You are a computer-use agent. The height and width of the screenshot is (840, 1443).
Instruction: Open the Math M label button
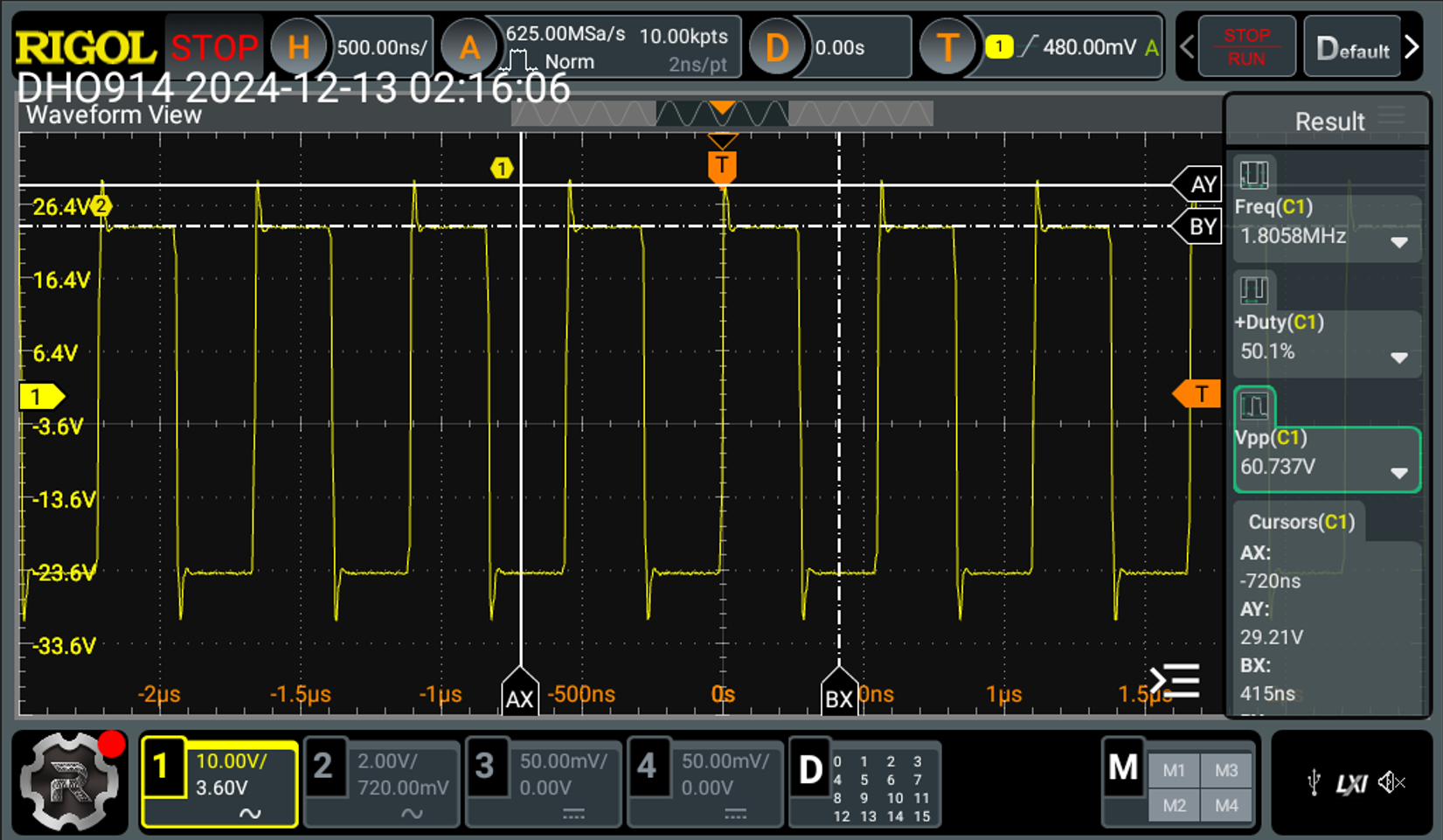[x=1123, y=767]
